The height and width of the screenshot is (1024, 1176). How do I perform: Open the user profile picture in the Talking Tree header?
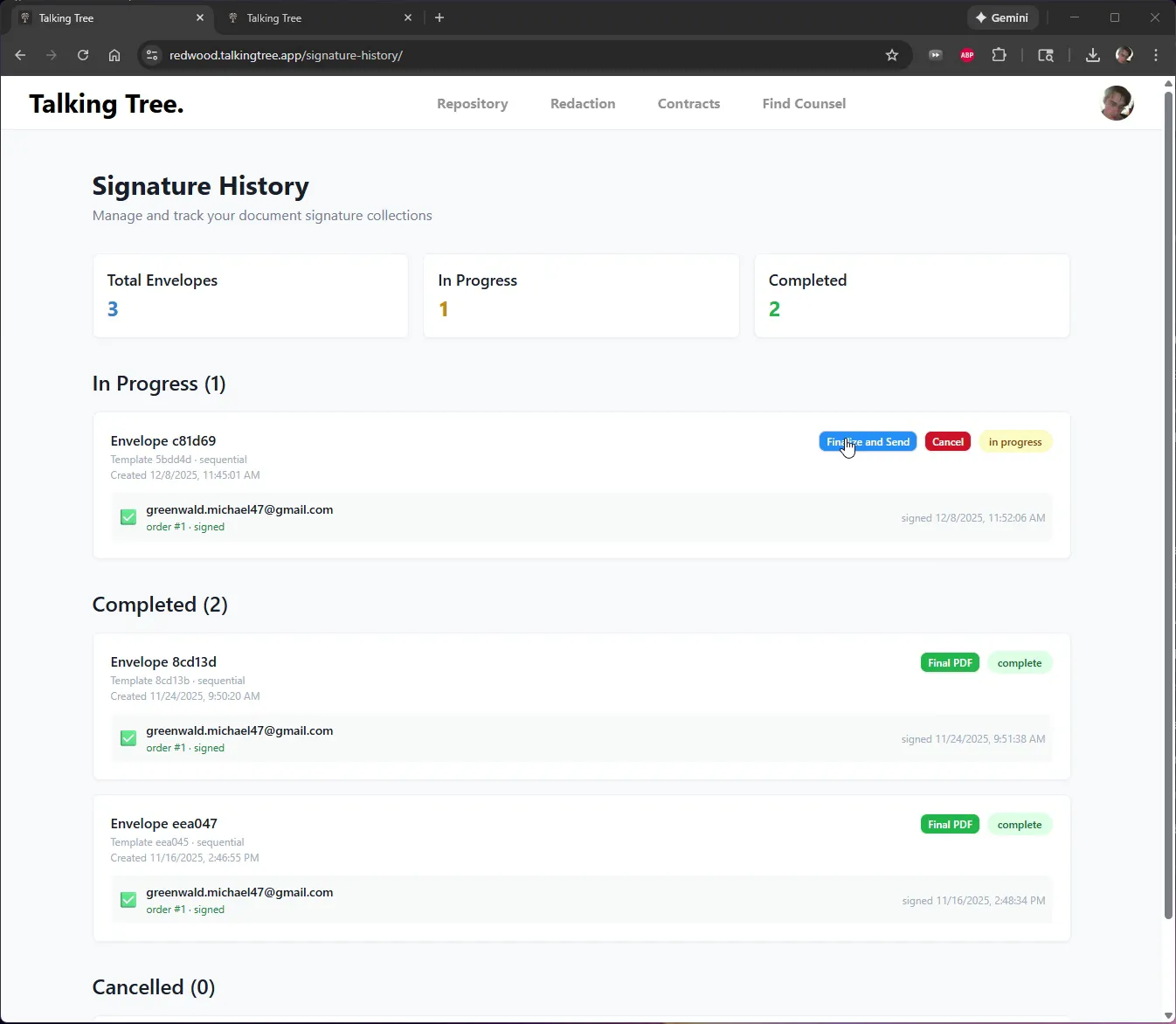tap(1117, 103)
